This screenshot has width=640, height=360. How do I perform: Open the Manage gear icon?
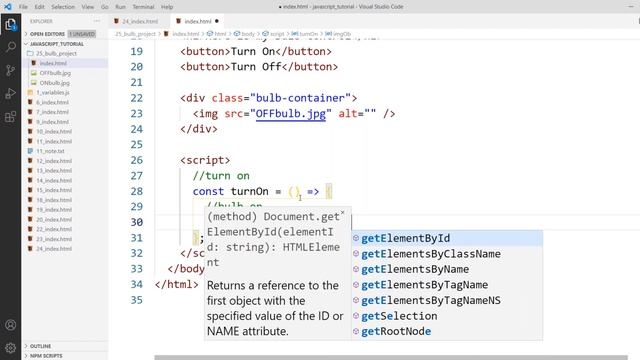tap(11, 348)
